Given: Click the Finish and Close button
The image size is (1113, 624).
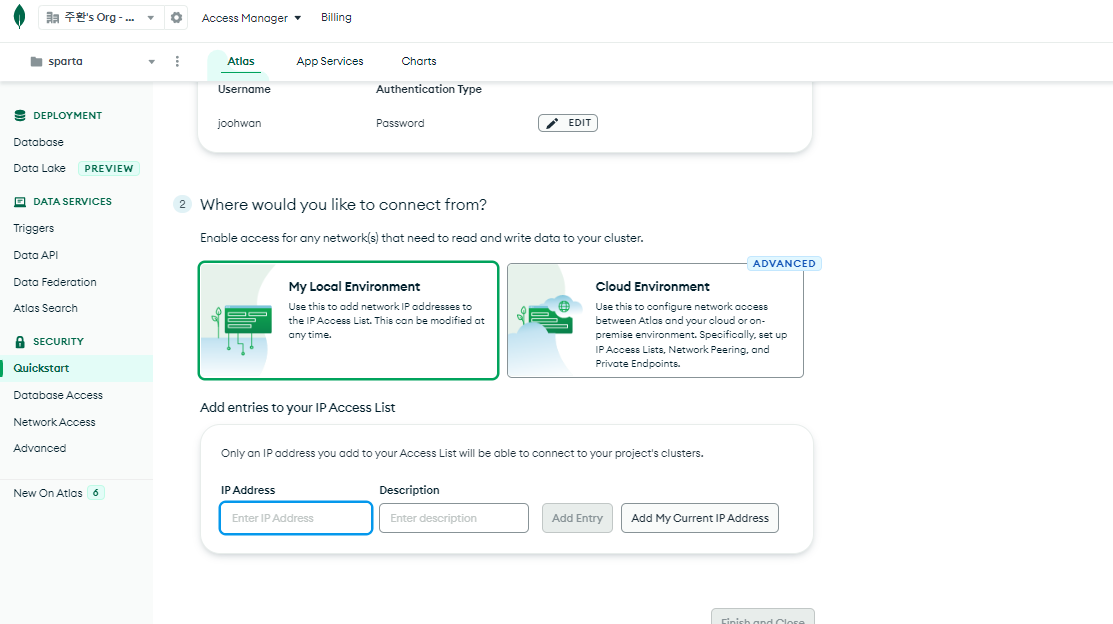Looking at the screenshot, I should point(763,618).
